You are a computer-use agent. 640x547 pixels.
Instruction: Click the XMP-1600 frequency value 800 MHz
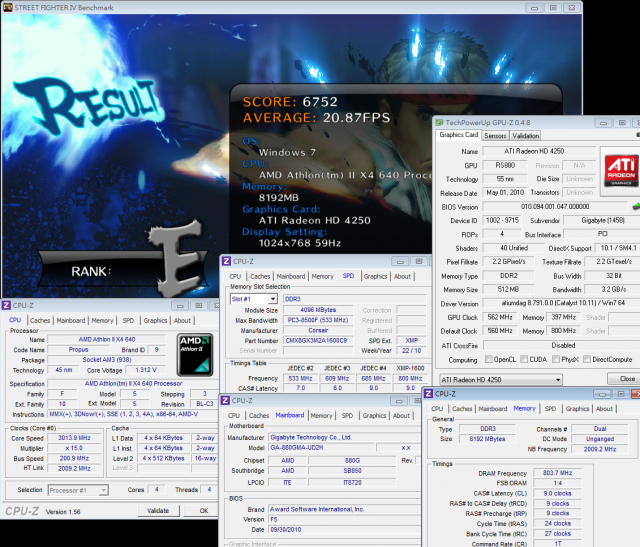[410, 378]
